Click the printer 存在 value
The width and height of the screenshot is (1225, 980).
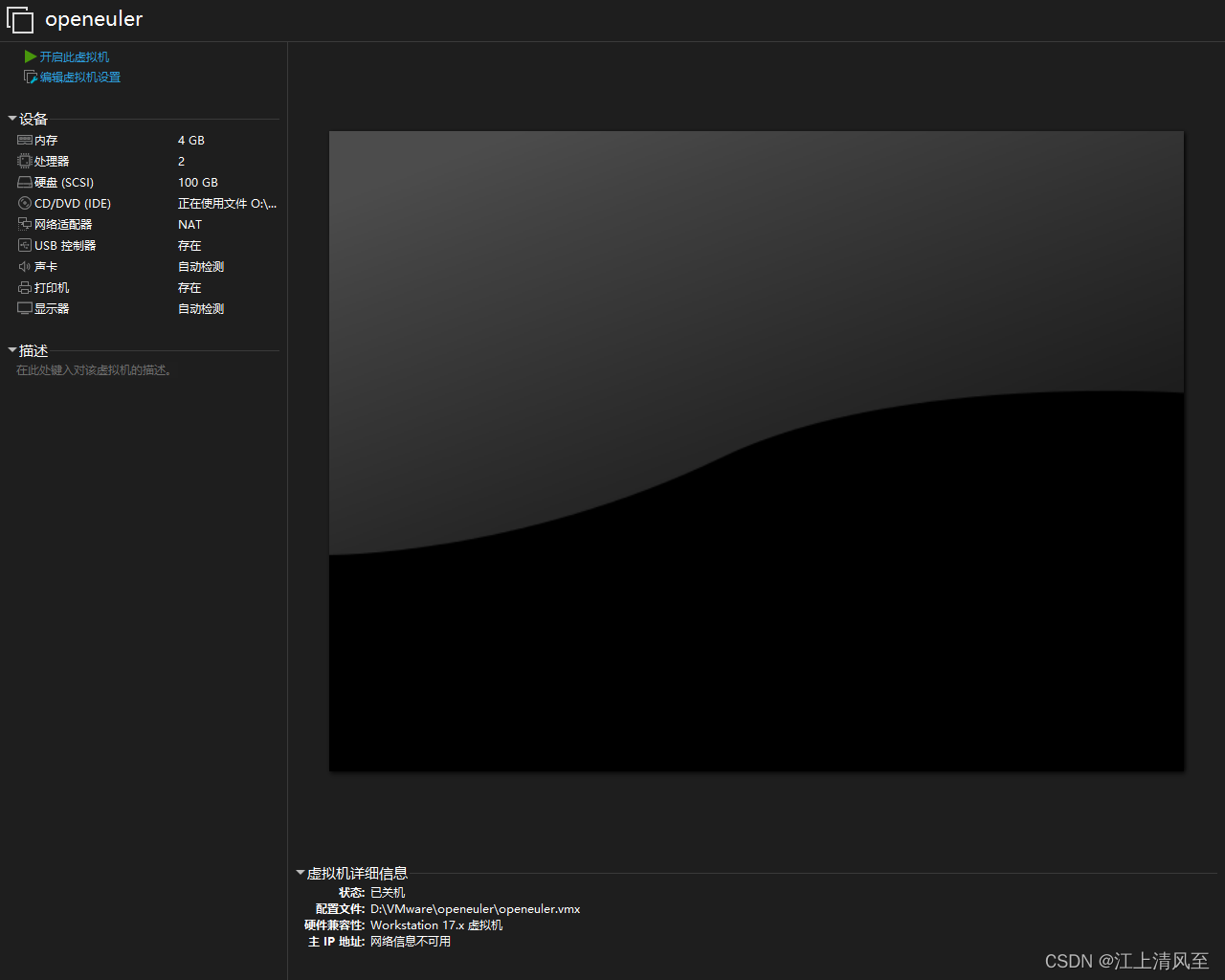189,288
